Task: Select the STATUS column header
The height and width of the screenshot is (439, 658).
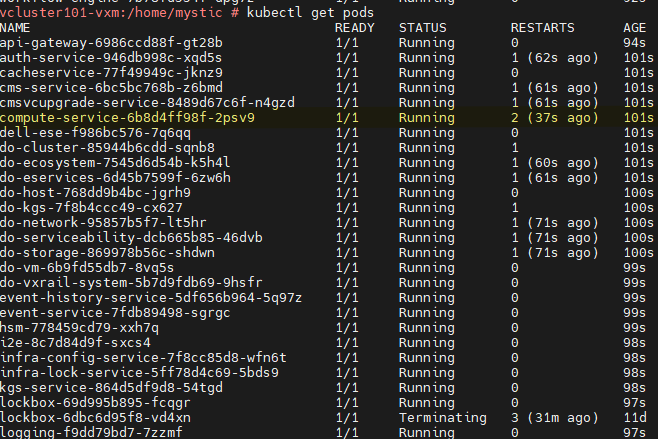Action: 423,28
